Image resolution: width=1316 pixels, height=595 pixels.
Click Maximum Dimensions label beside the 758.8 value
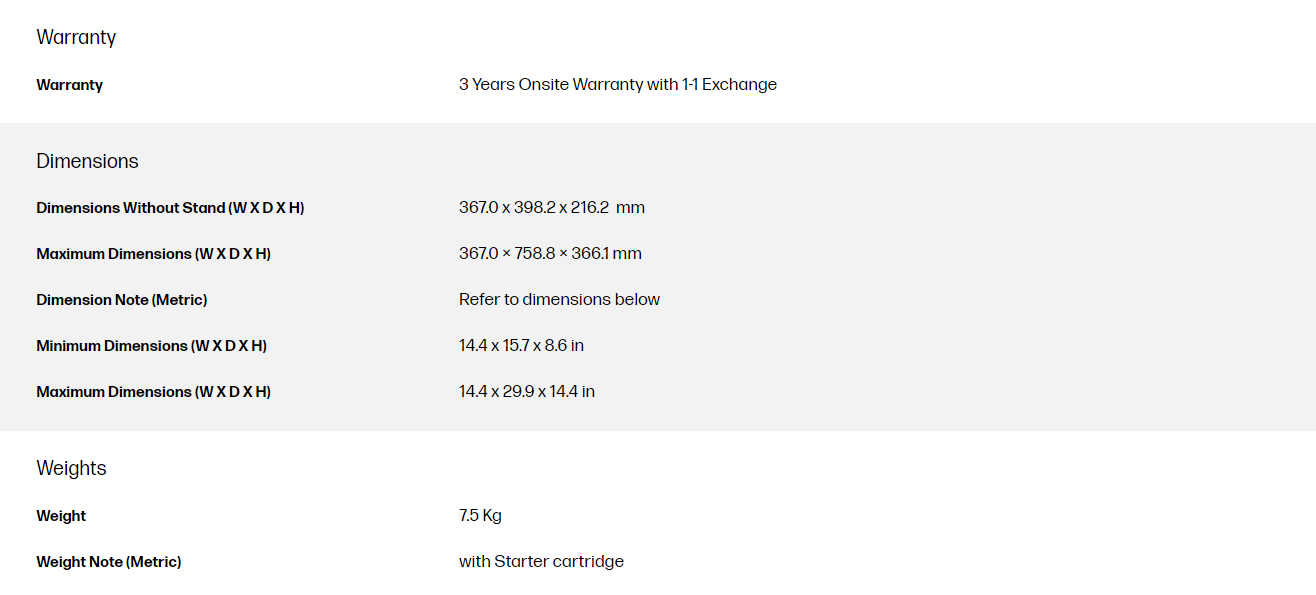pyautogui.click(x=153, y=254)
